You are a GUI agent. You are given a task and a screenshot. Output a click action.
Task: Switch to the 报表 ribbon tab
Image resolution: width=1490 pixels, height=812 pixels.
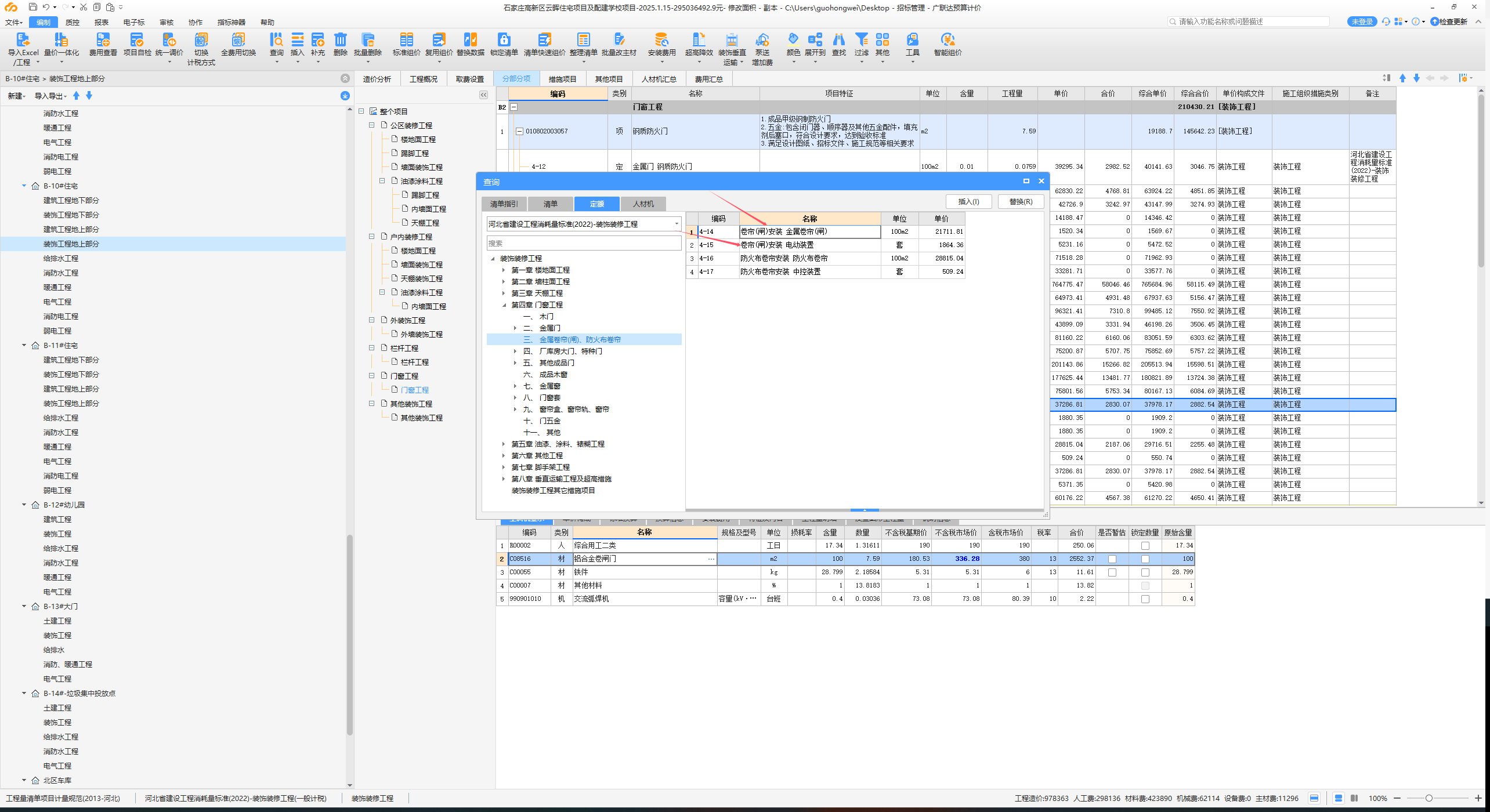(102, 22)
